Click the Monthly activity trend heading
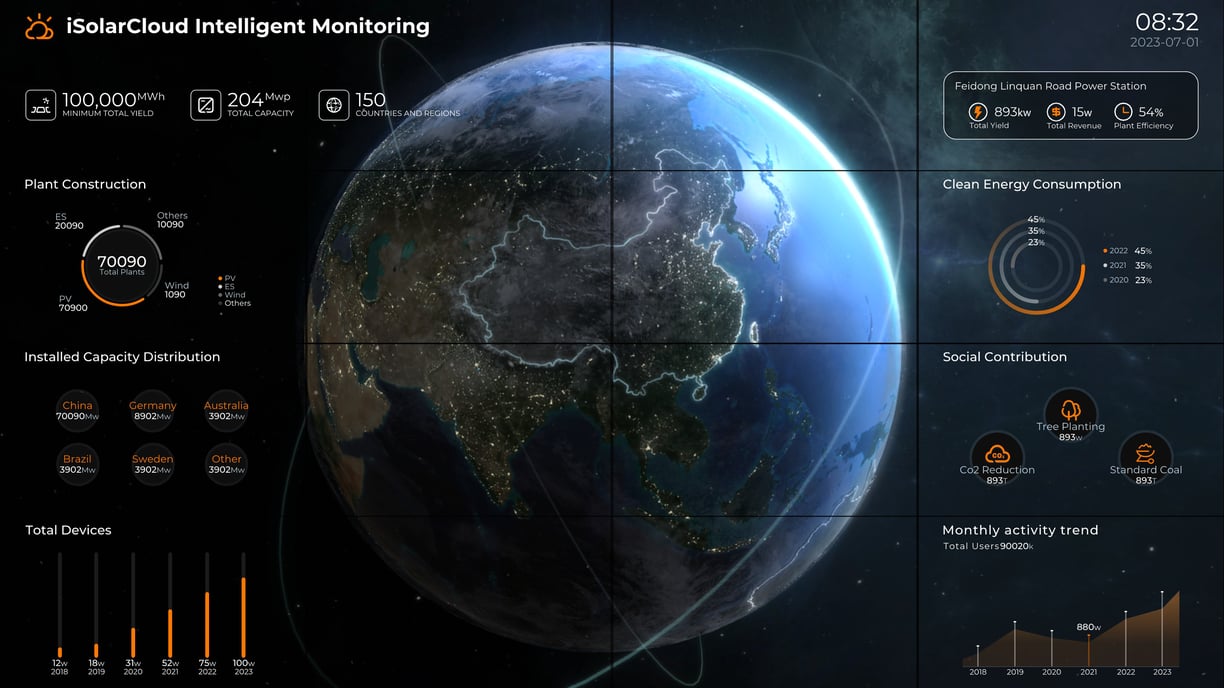1224x688 pixels. 1020,530
